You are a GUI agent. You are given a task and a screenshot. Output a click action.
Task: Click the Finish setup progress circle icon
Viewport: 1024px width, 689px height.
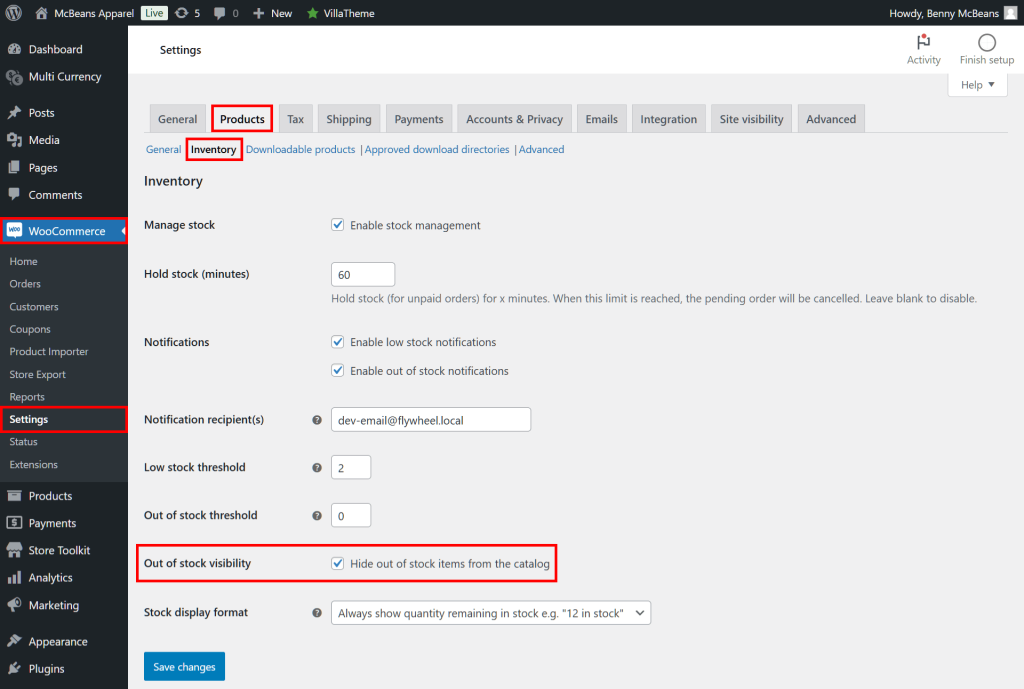(986, 42)
